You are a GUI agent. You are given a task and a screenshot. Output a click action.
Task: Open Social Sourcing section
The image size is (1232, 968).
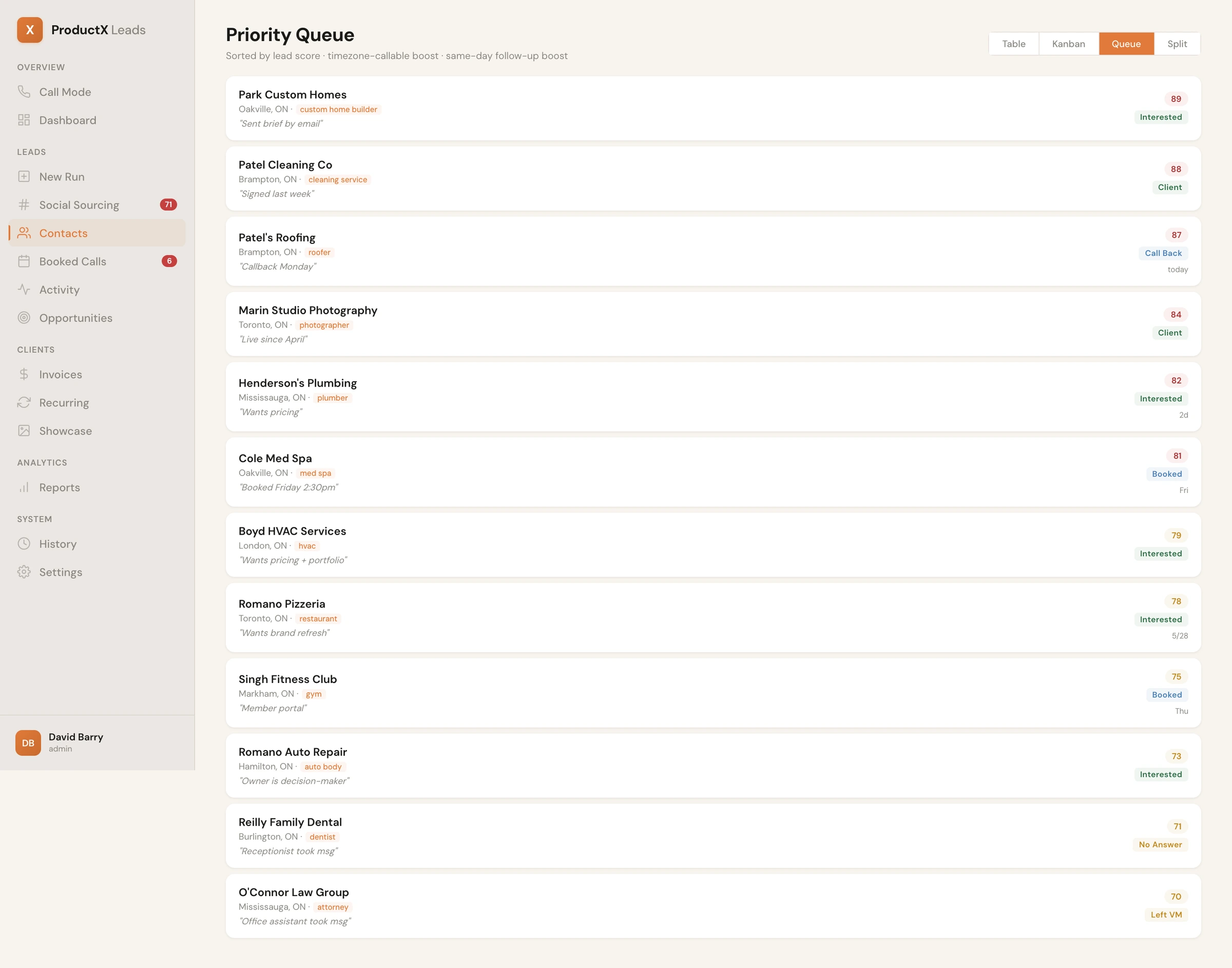[x=97, y=204]
